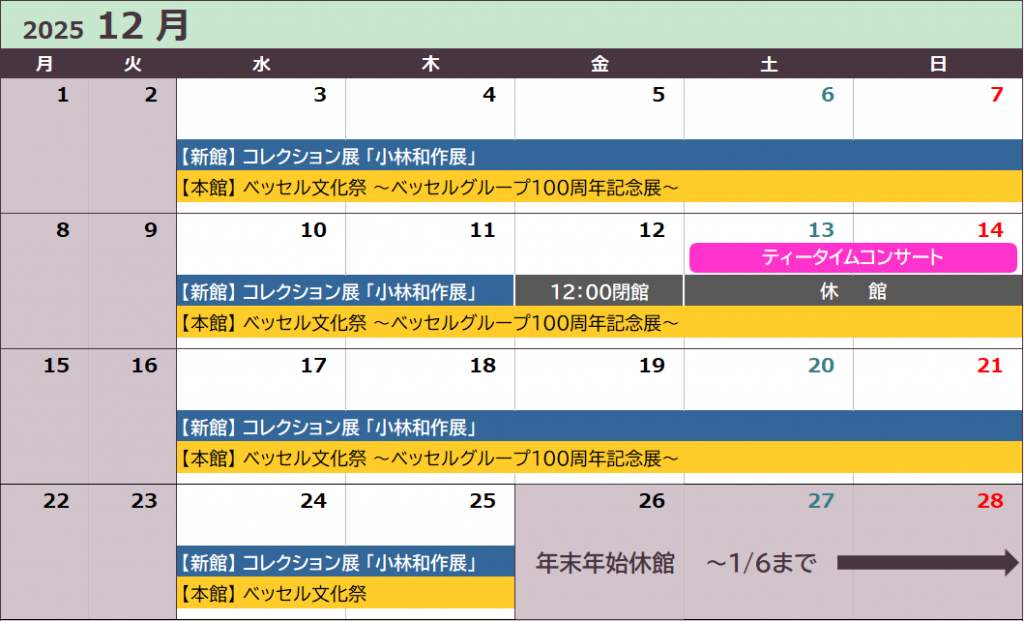Select the 金 weekday header
Image resolution: width=1024 pixels, height=621 pixels.
point(599,64)
